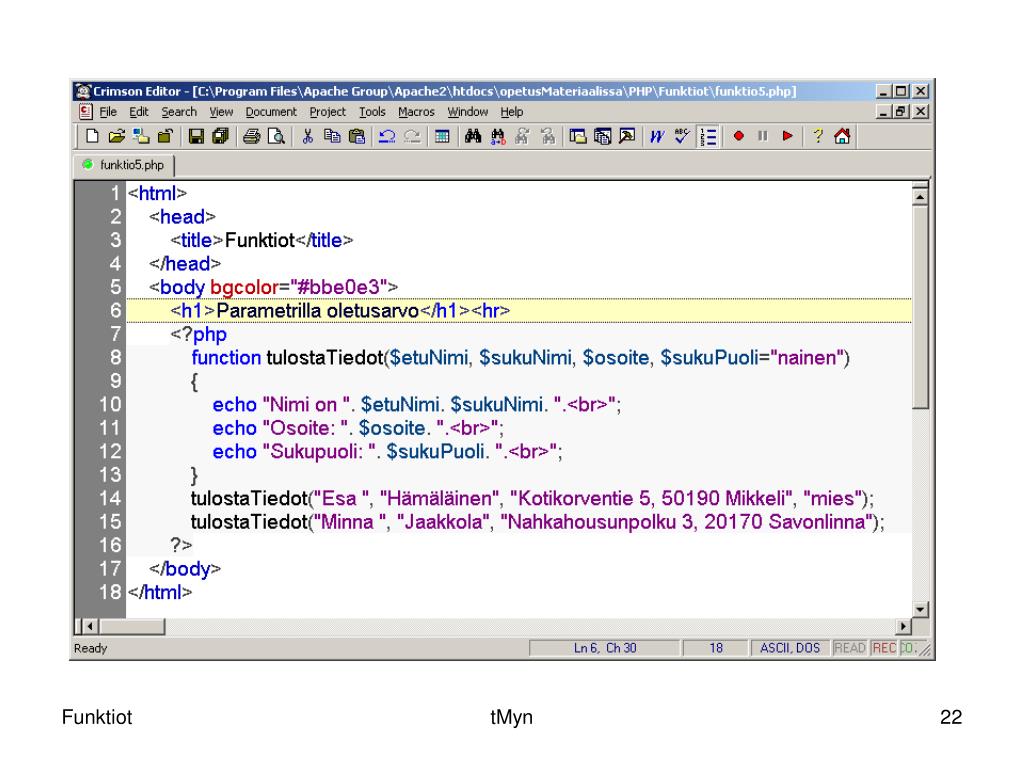
Task: Click the Open Remote (FTP) icon
Action: pos(140,136)
